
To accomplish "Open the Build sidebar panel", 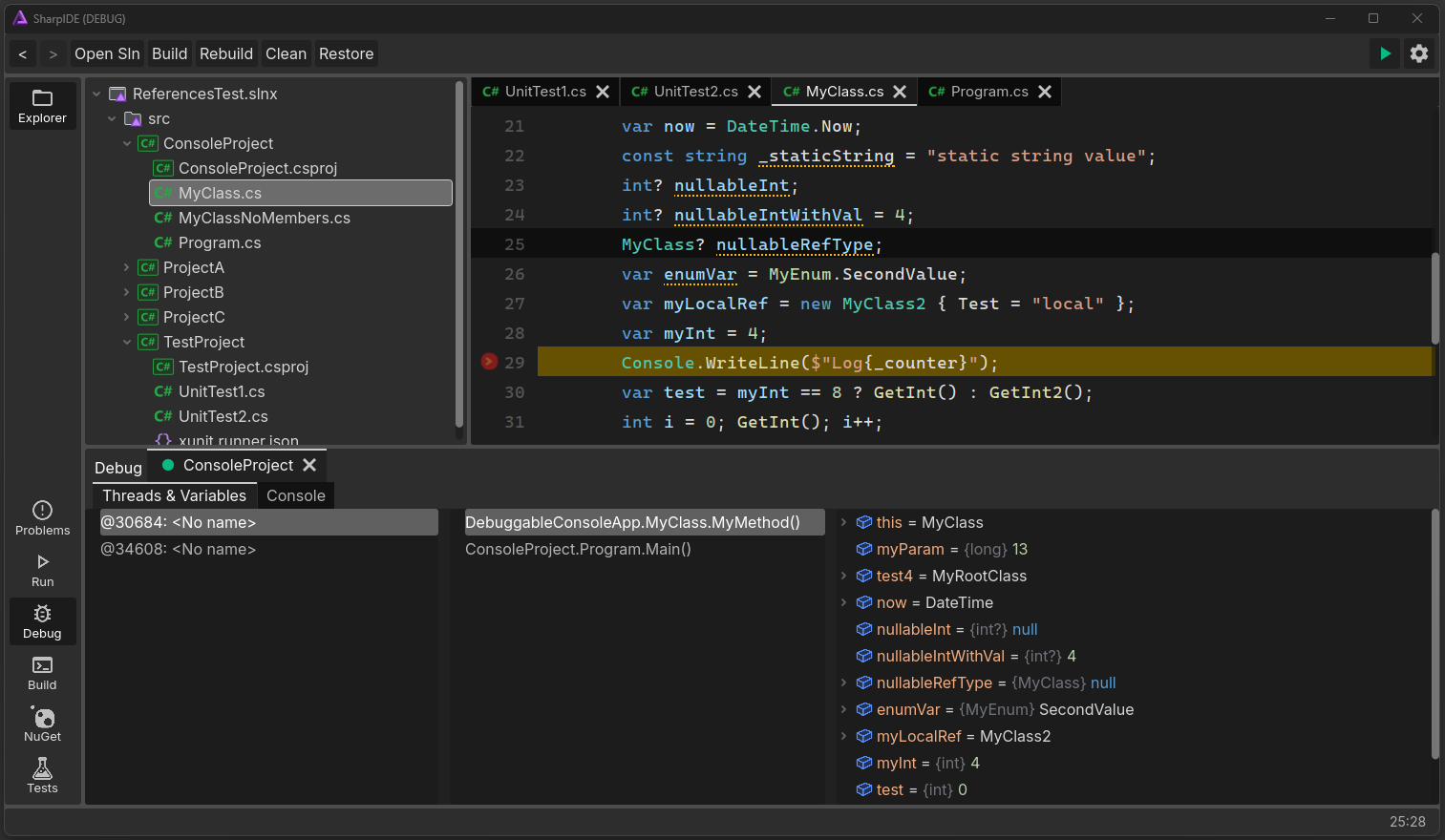I will pyautogui.click(x=42, y=673).
